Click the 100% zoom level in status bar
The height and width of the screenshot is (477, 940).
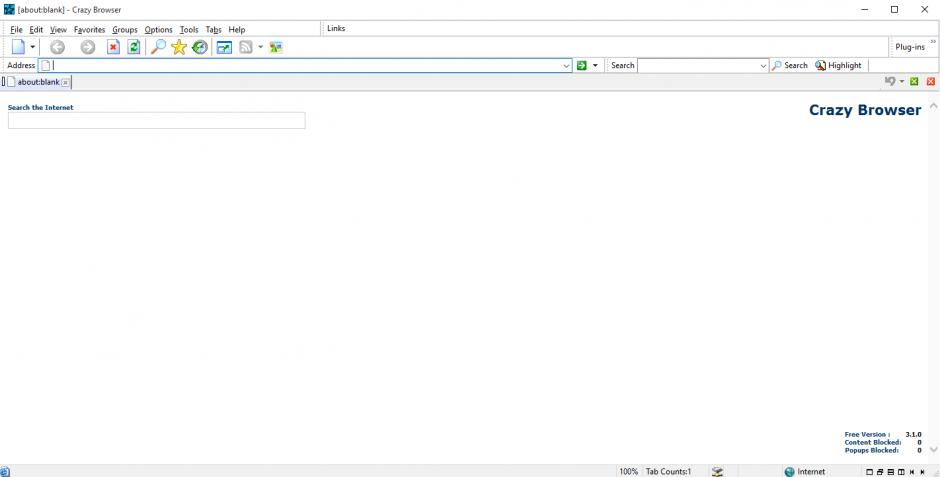click(628, 472)
